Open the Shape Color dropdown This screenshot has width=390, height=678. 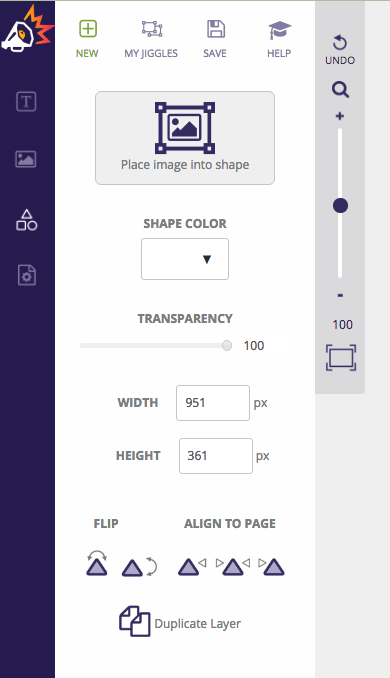point(185,259)
